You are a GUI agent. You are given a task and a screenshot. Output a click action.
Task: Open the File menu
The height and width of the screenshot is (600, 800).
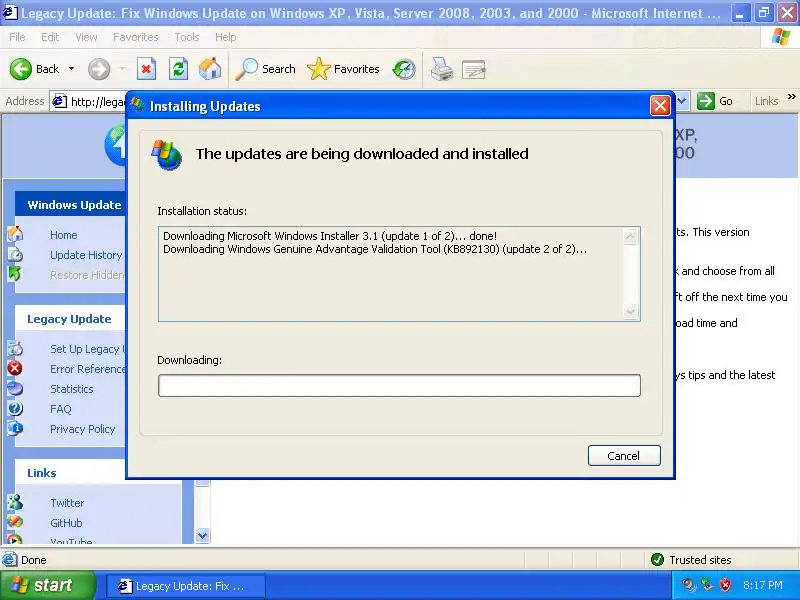[x=17, y=37]
